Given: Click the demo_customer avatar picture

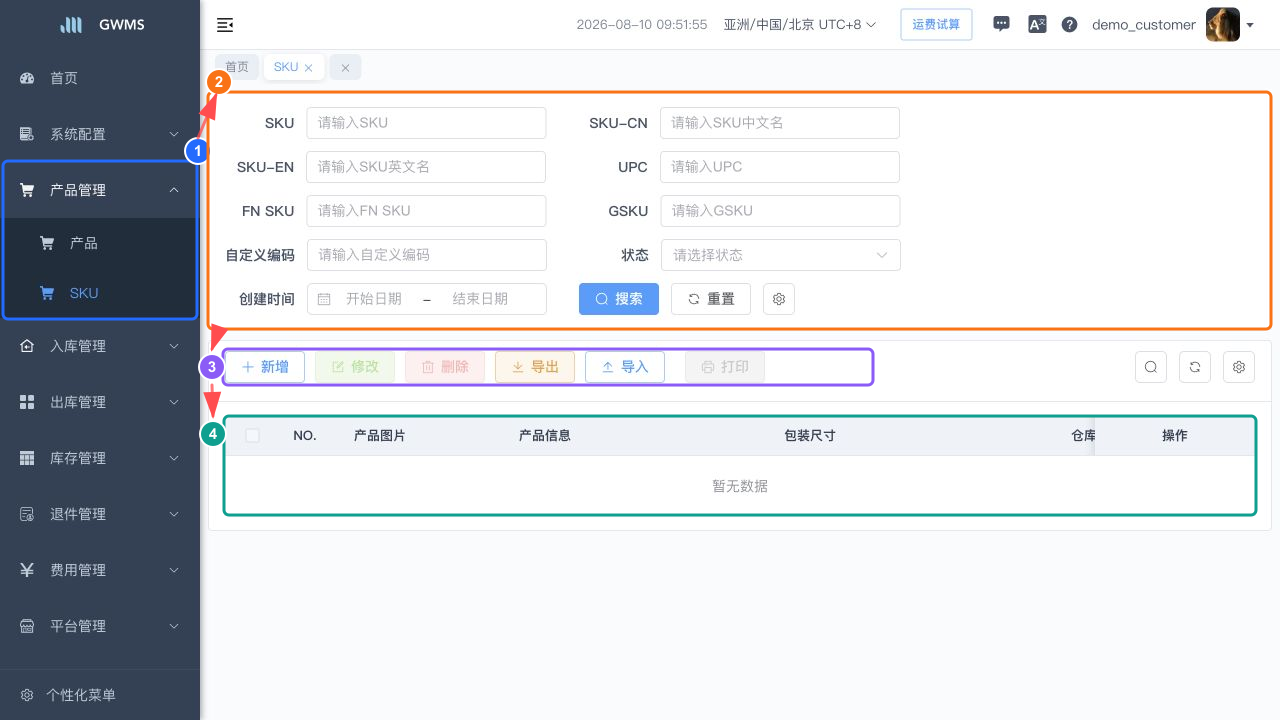Looking at the screenshot, I should tap(1223, 24).
